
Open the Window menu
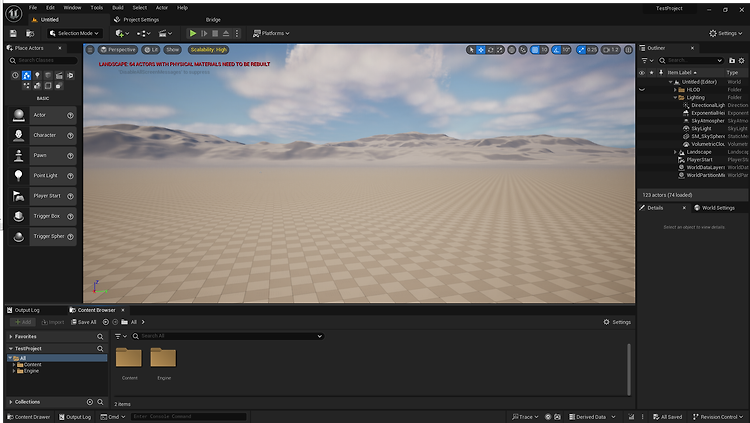[72, 8]
